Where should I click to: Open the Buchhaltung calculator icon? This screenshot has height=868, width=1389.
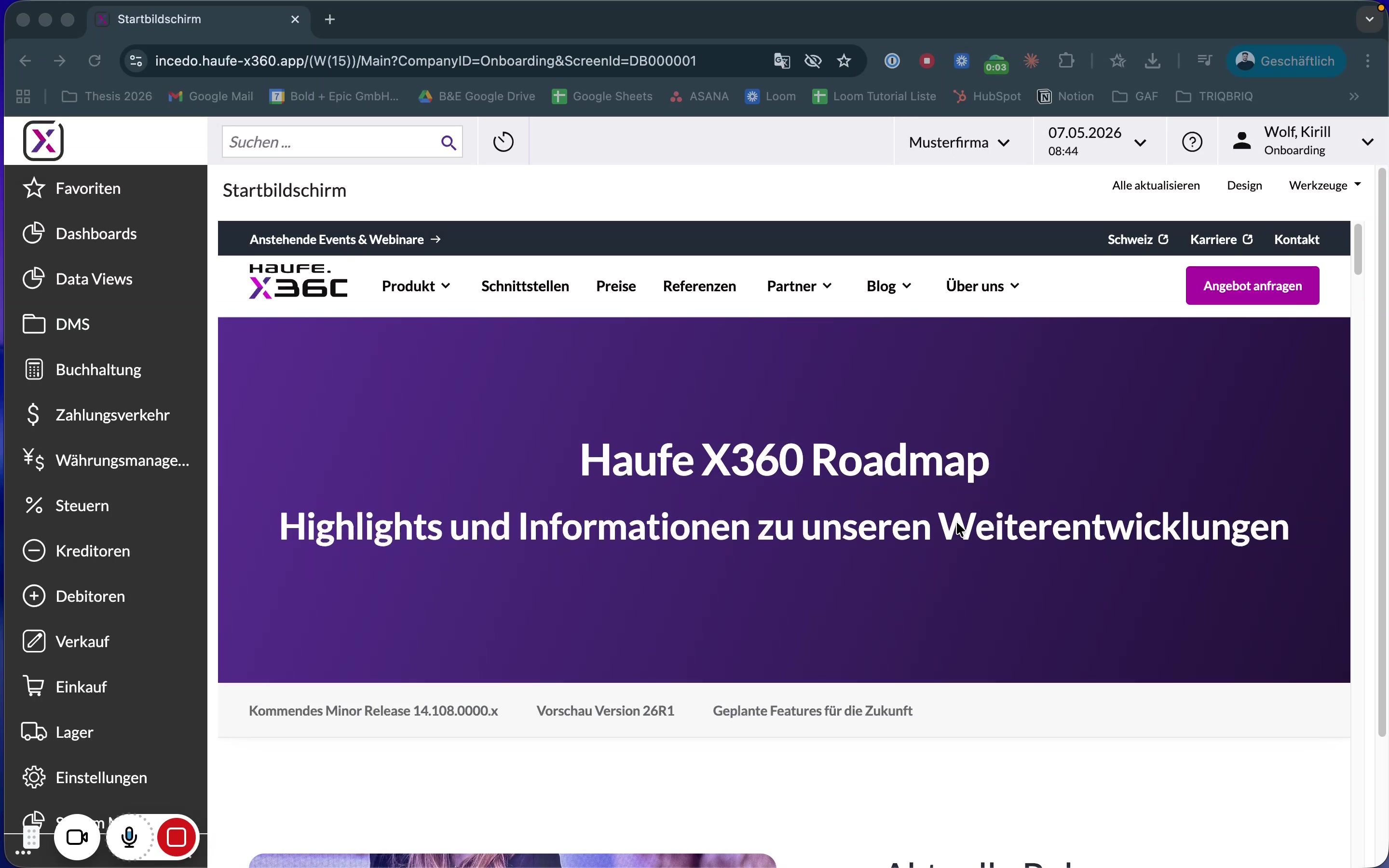coord(34,369)
